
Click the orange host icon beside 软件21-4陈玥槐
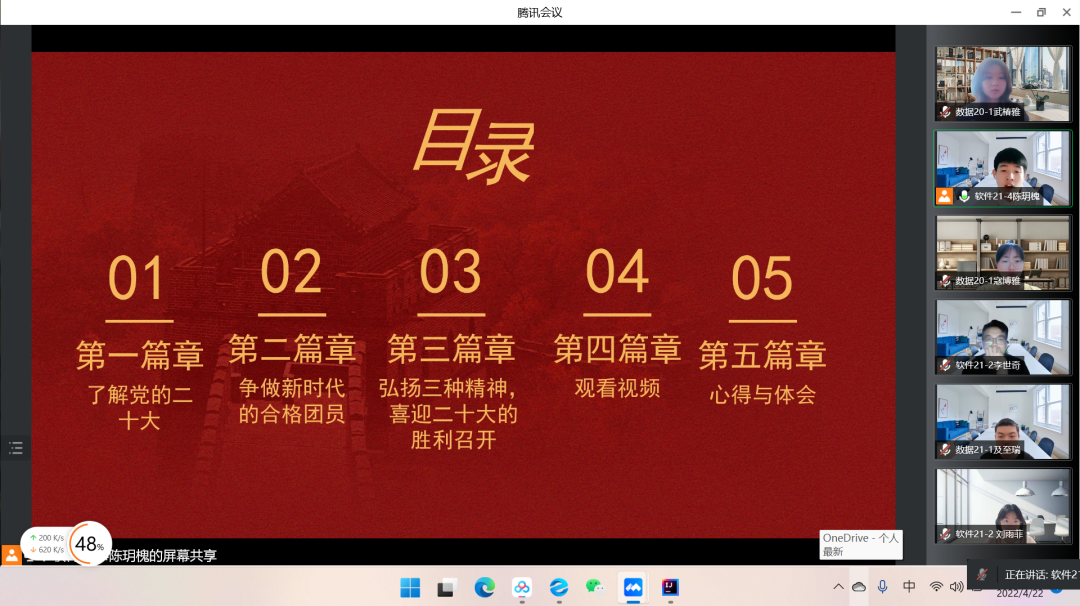pos(944,196)
